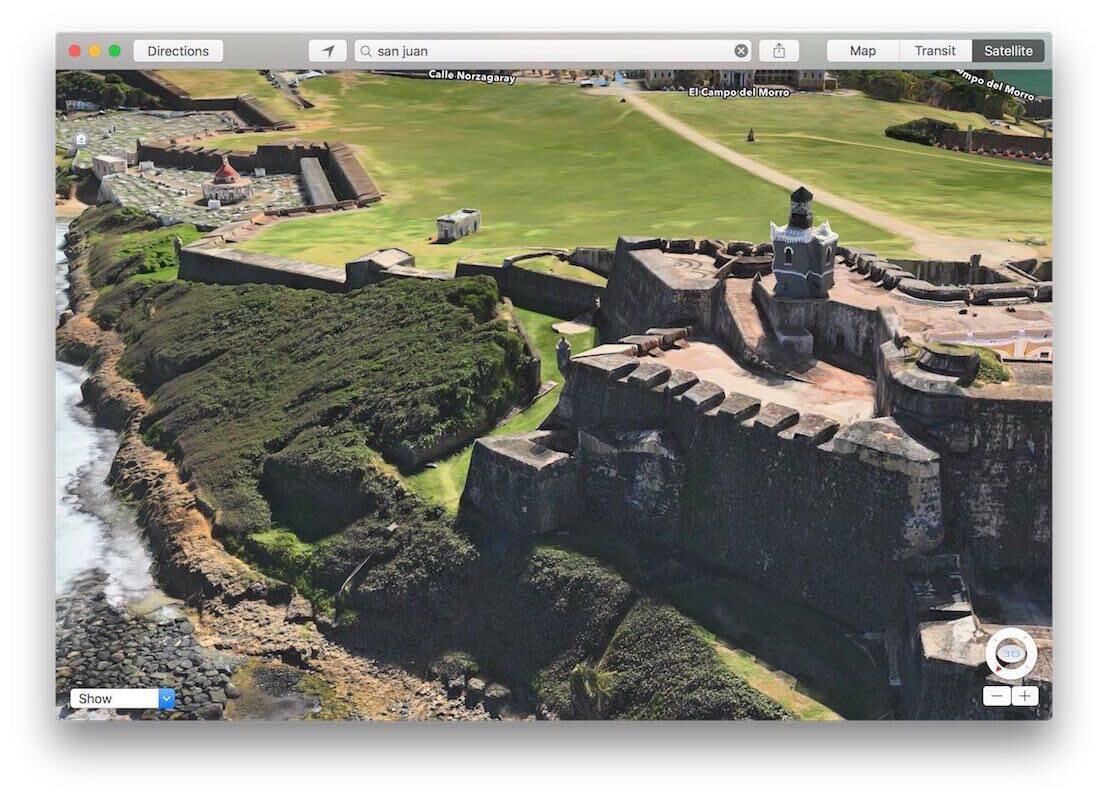Select the Satellite view tab
The width and height of the screenshot is (1108, 800).
(1008, 51)
